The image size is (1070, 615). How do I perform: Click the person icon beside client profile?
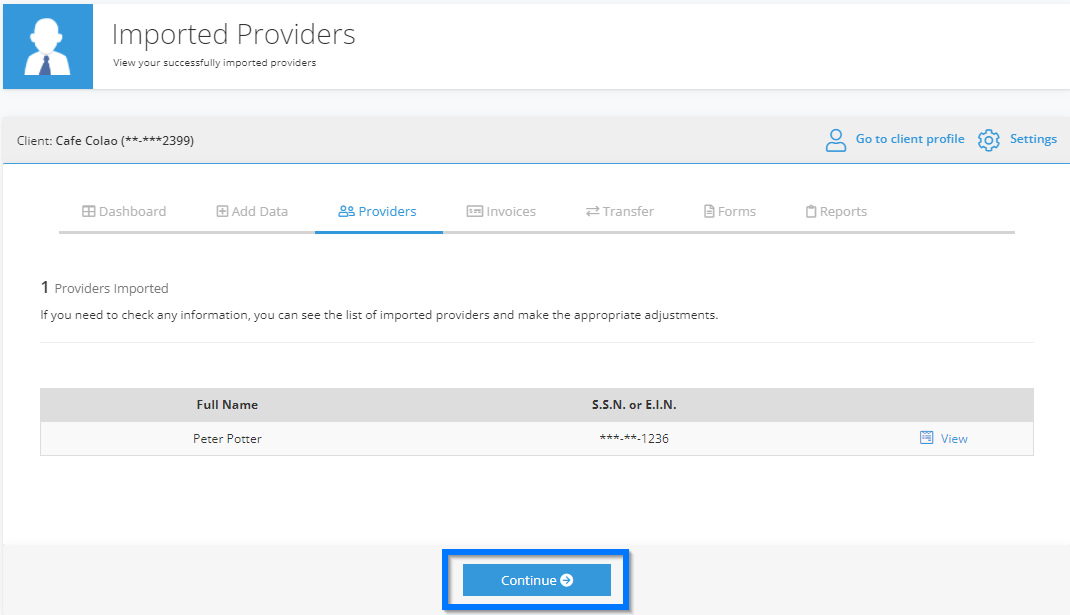(835, 140)
